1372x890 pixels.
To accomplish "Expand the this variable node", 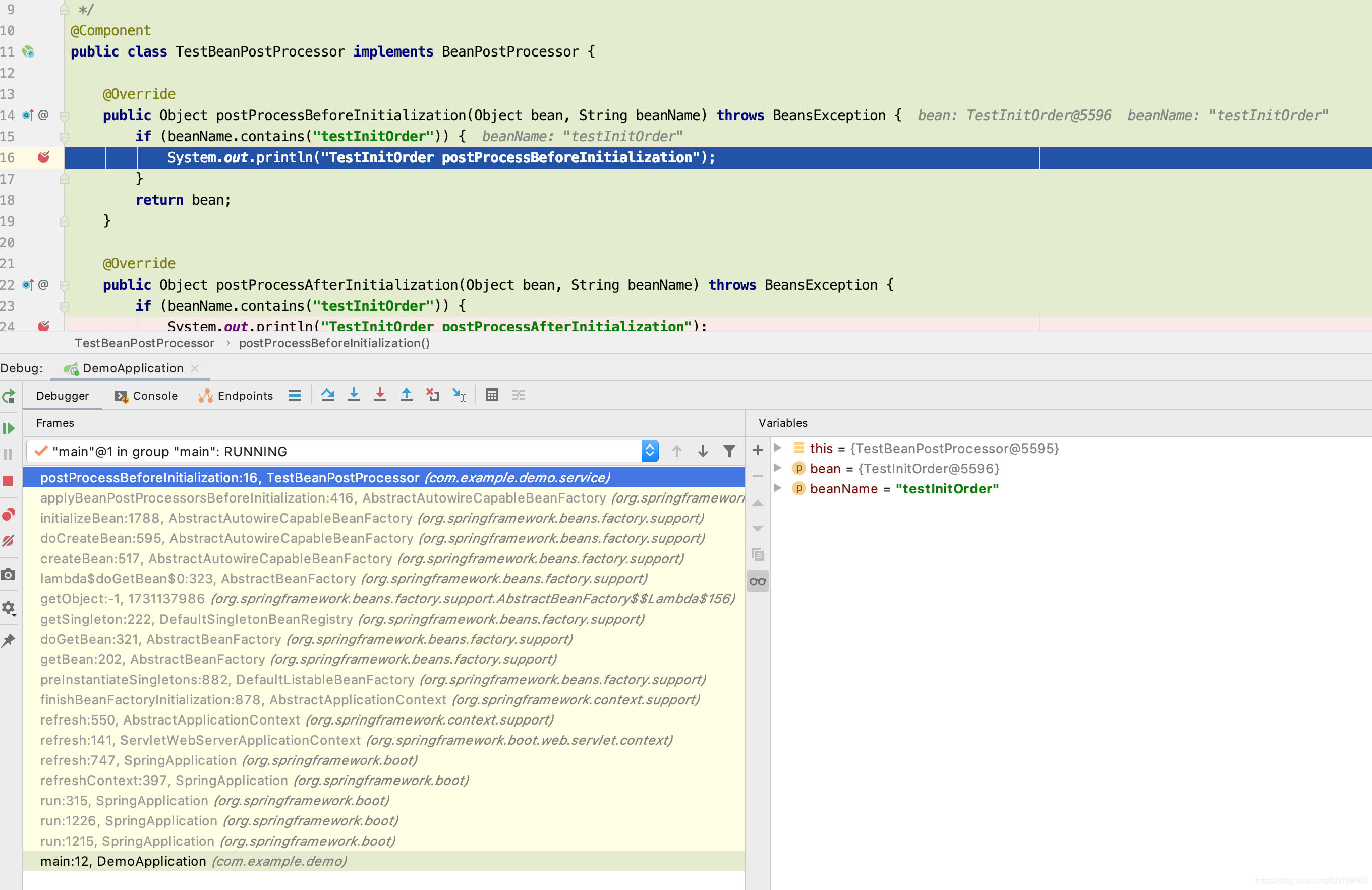I will [778, 448].
